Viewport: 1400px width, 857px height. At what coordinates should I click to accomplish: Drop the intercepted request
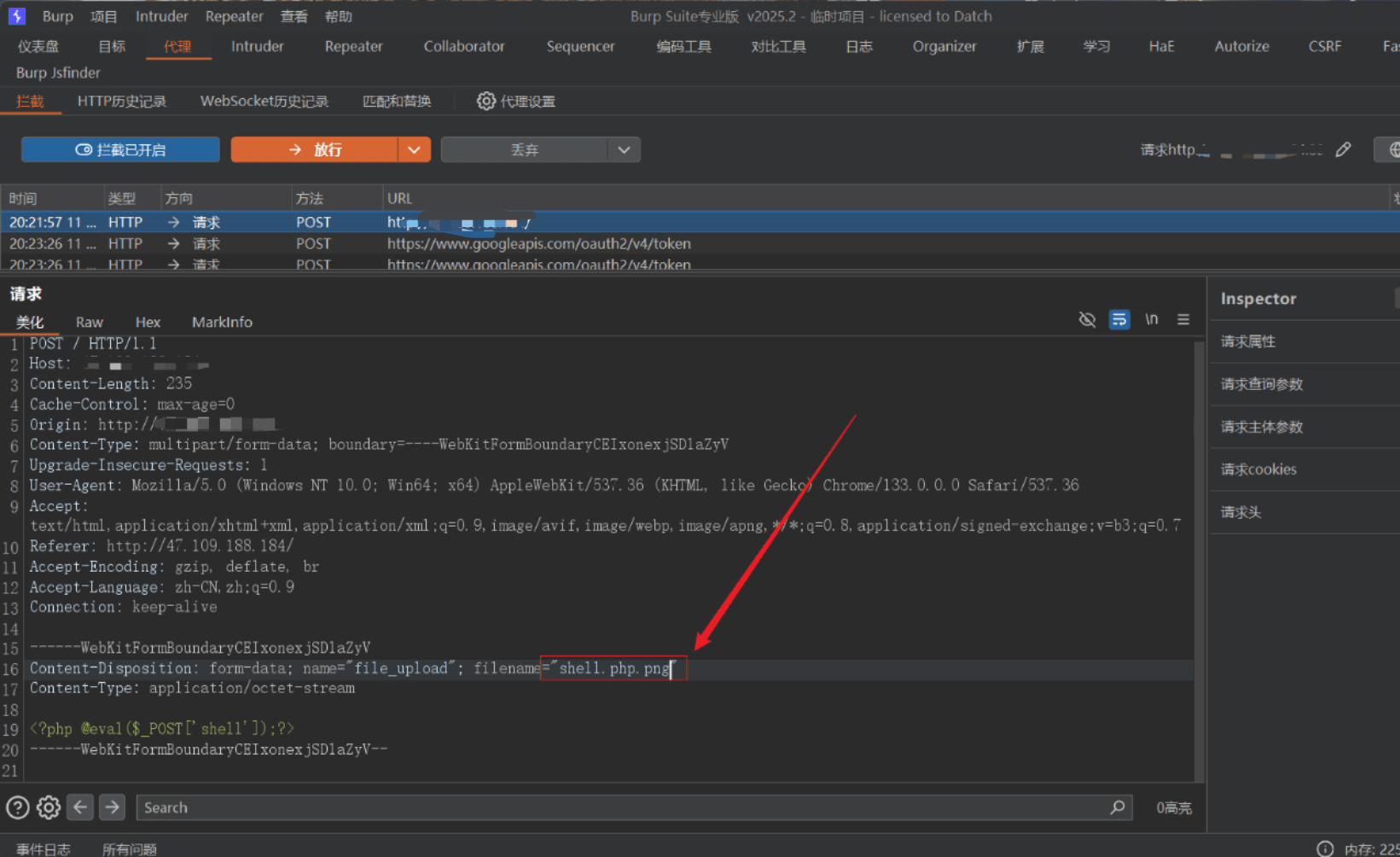525,150
